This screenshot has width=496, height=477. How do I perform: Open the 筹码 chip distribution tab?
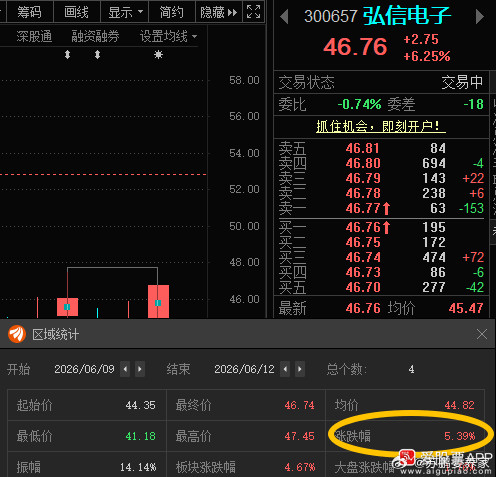point(29,12)
